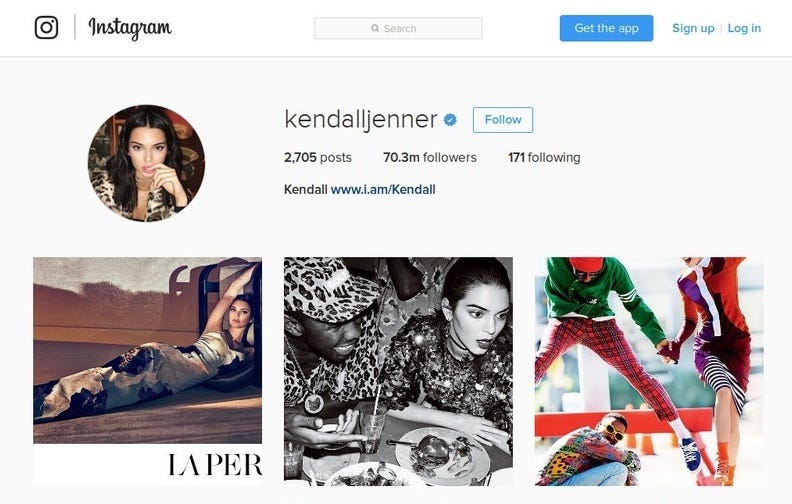View the 70.3m followers list
Screen dimensions: 792x504
point(430,158)
